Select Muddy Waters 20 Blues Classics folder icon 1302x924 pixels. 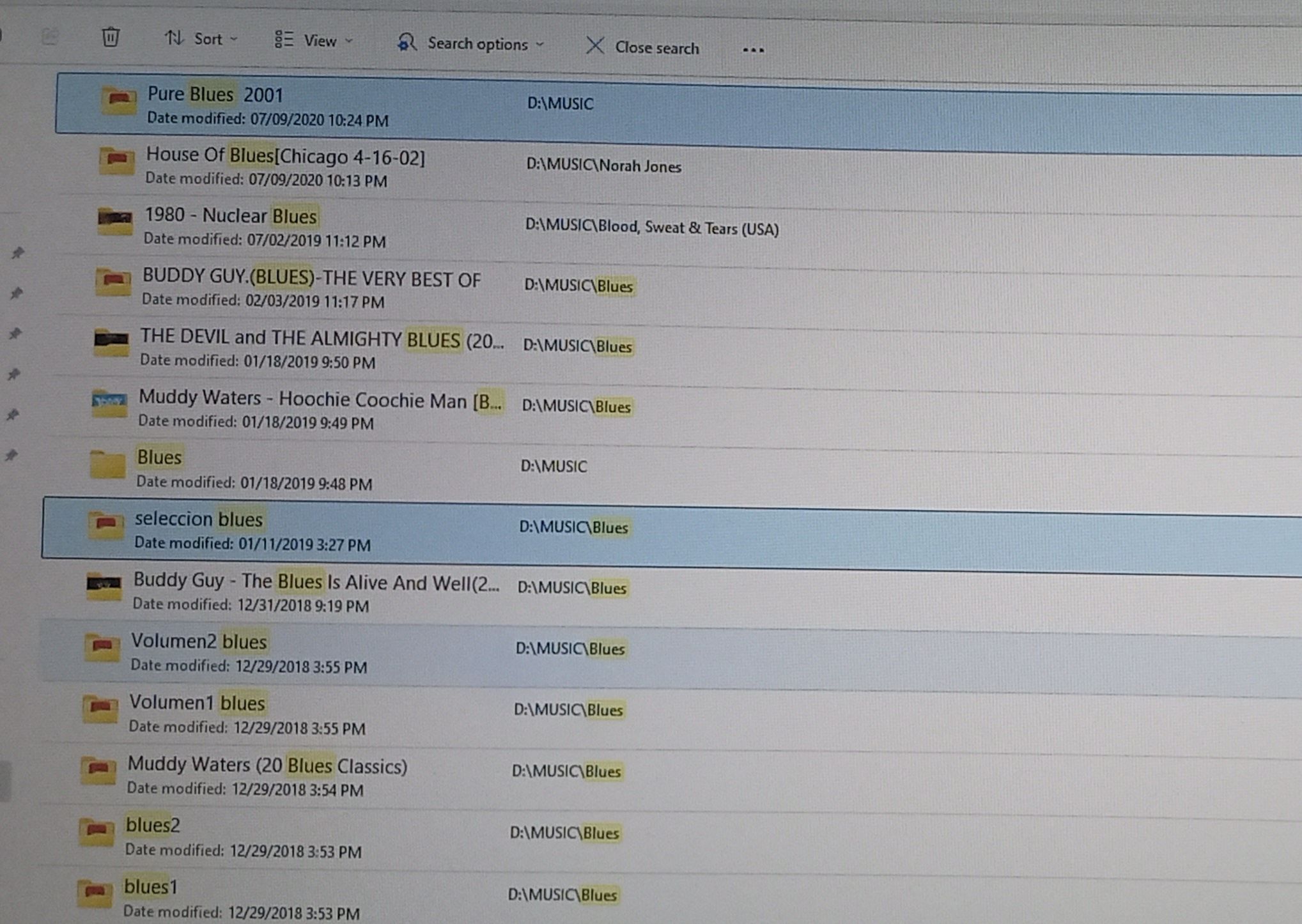pos(98,769)
